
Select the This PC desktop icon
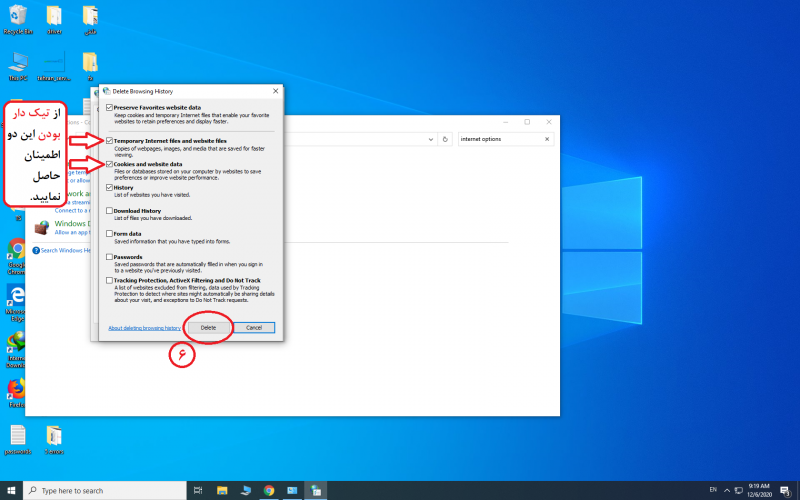(17, 62)
